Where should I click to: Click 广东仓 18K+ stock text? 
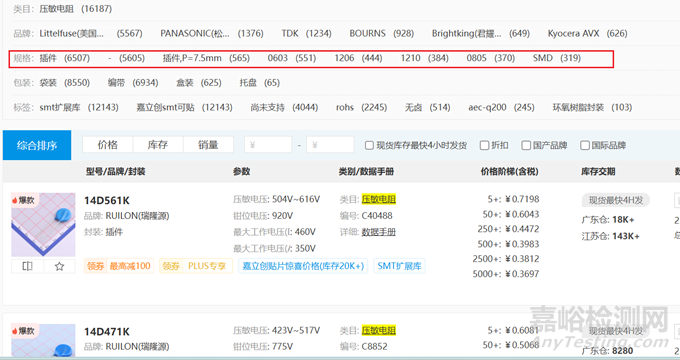pos(608,220)
